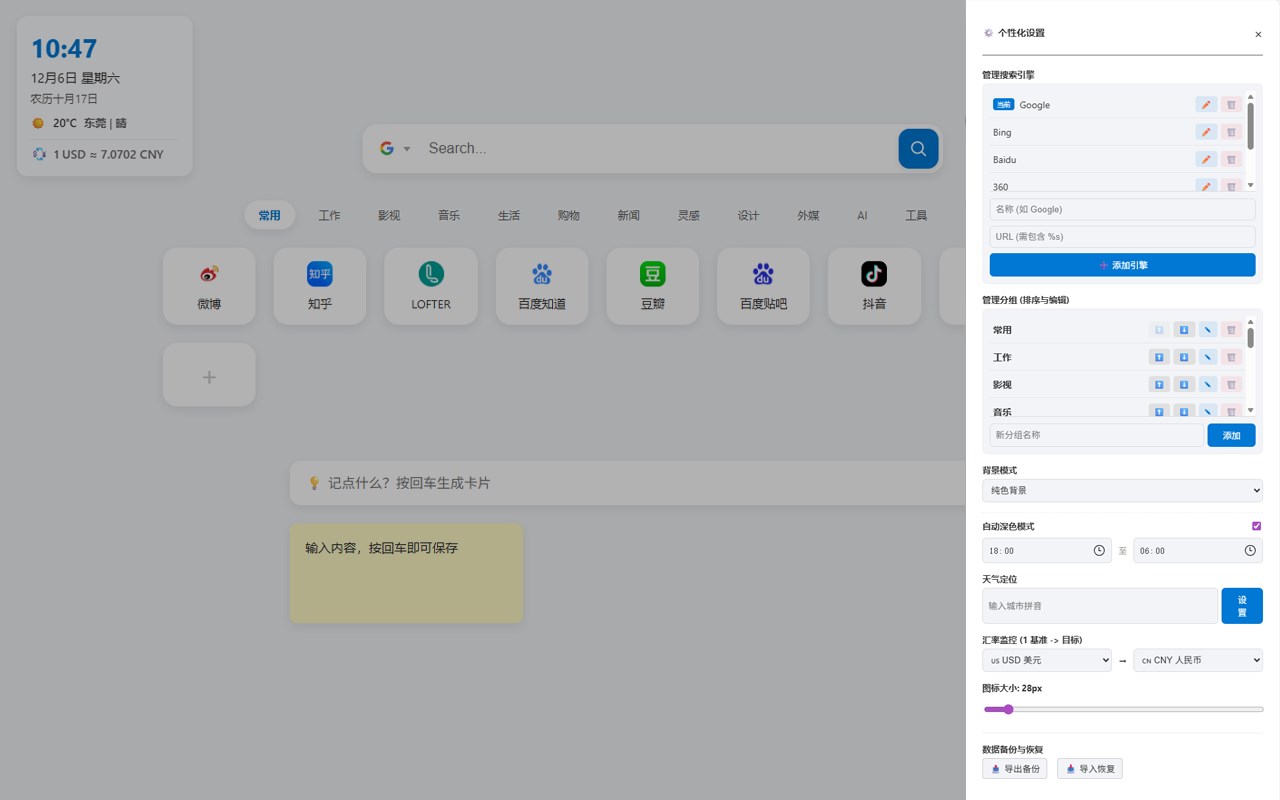Switch to the 工具 tab
The height and width of the screenshot is (800, 1280).
tap(916, 215)
